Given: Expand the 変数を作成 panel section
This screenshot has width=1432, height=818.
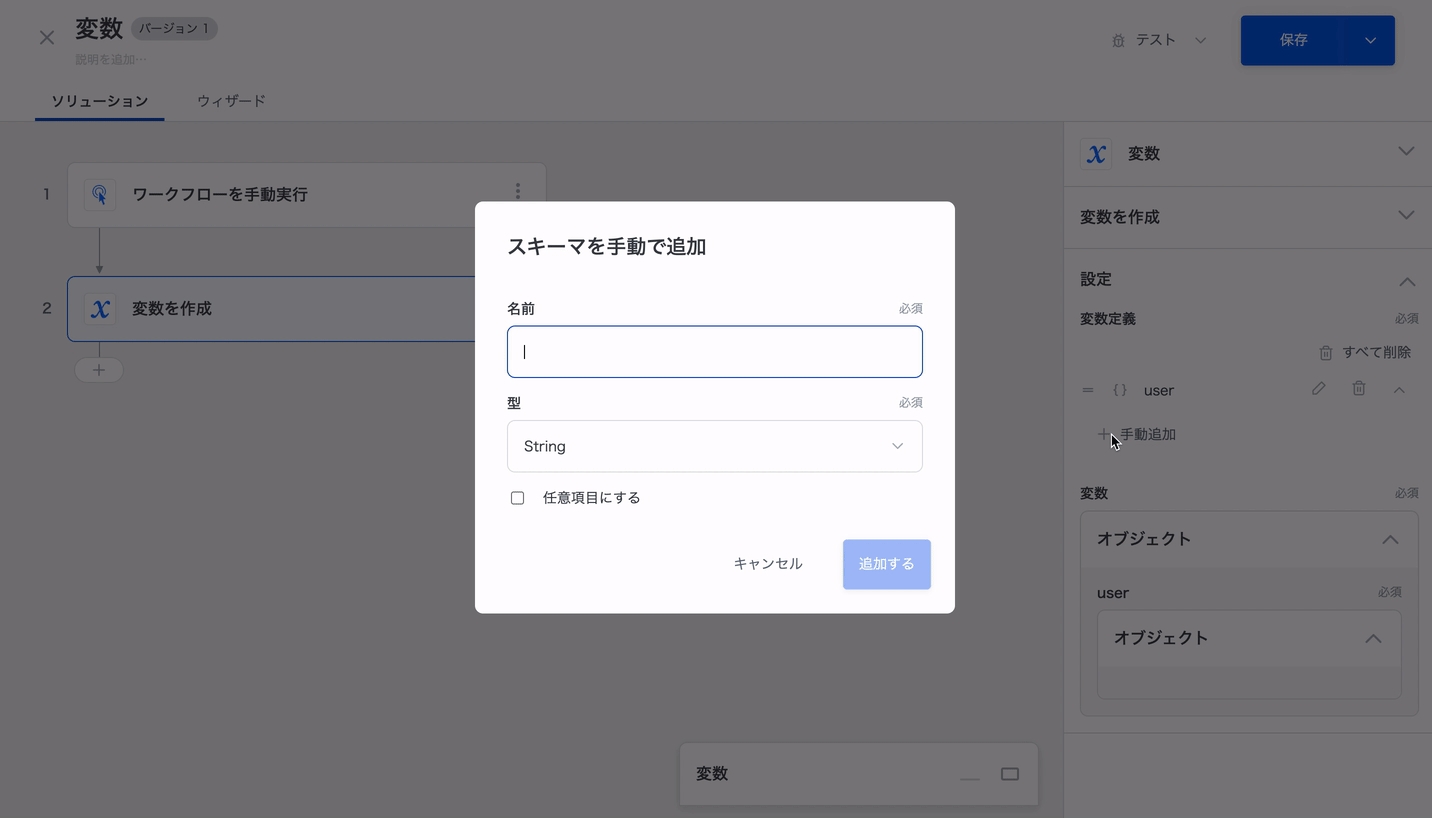Looking at the screenshot, I should click(x=1406, y=216).
